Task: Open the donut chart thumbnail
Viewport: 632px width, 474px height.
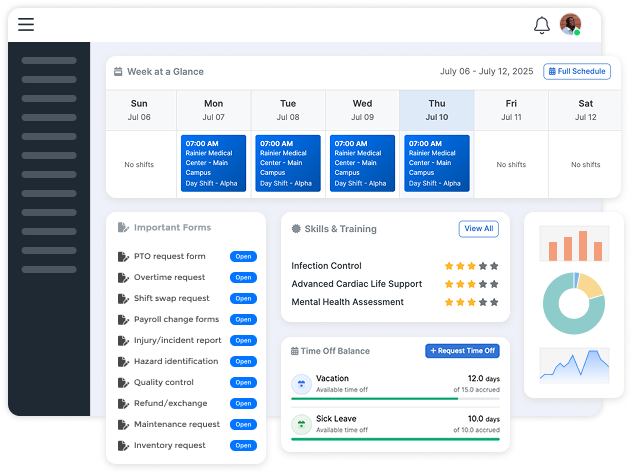Action: click(574, 303)
